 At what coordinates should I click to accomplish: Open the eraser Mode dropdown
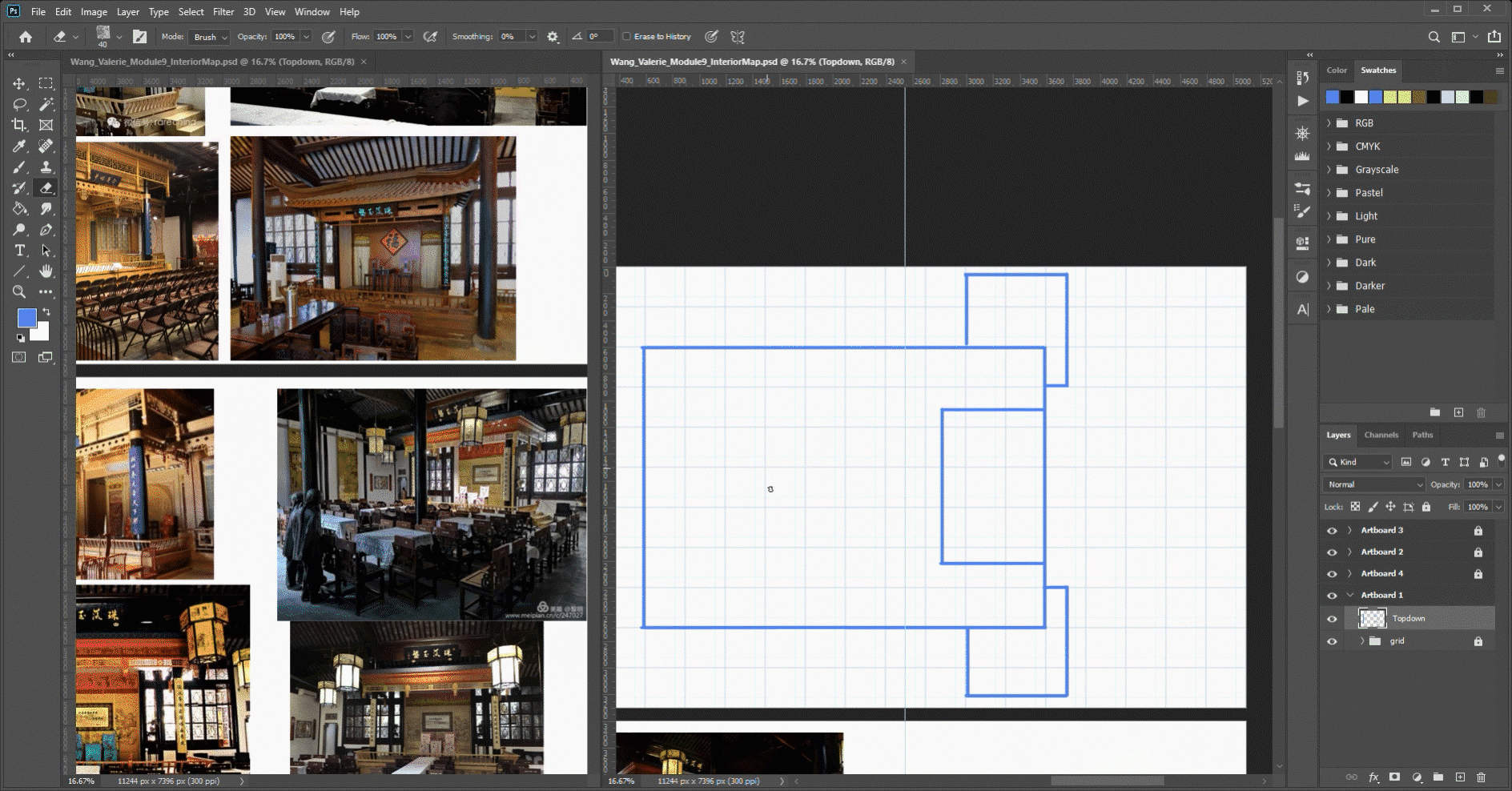[211, 37]
